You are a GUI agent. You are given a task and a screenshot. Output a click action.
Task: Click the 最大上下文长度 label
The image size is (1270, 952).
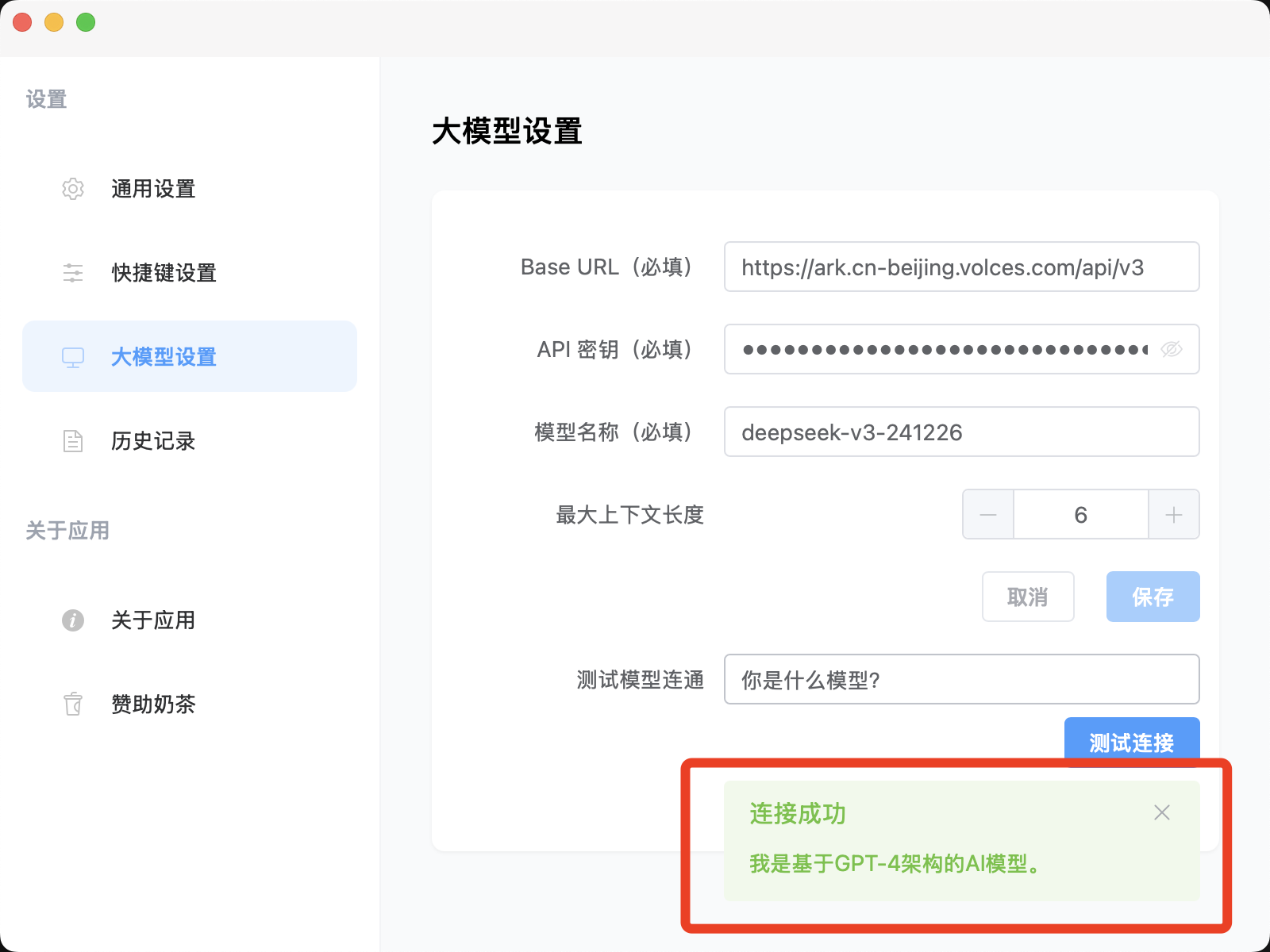tap(629, 515)
